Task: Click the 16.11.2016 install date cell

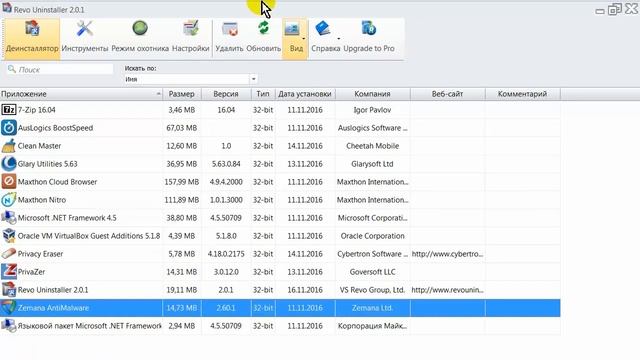Action: [305, 289]
